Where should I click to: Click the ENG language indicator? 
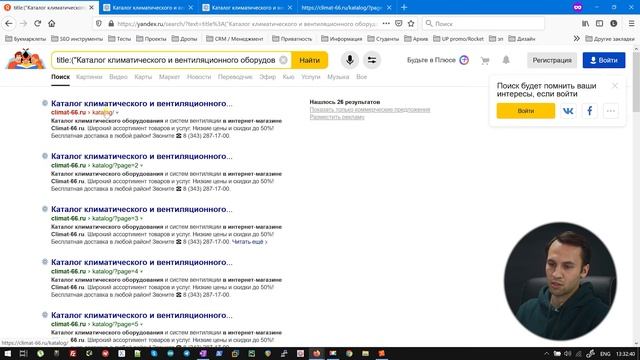[x=605, y=354]
